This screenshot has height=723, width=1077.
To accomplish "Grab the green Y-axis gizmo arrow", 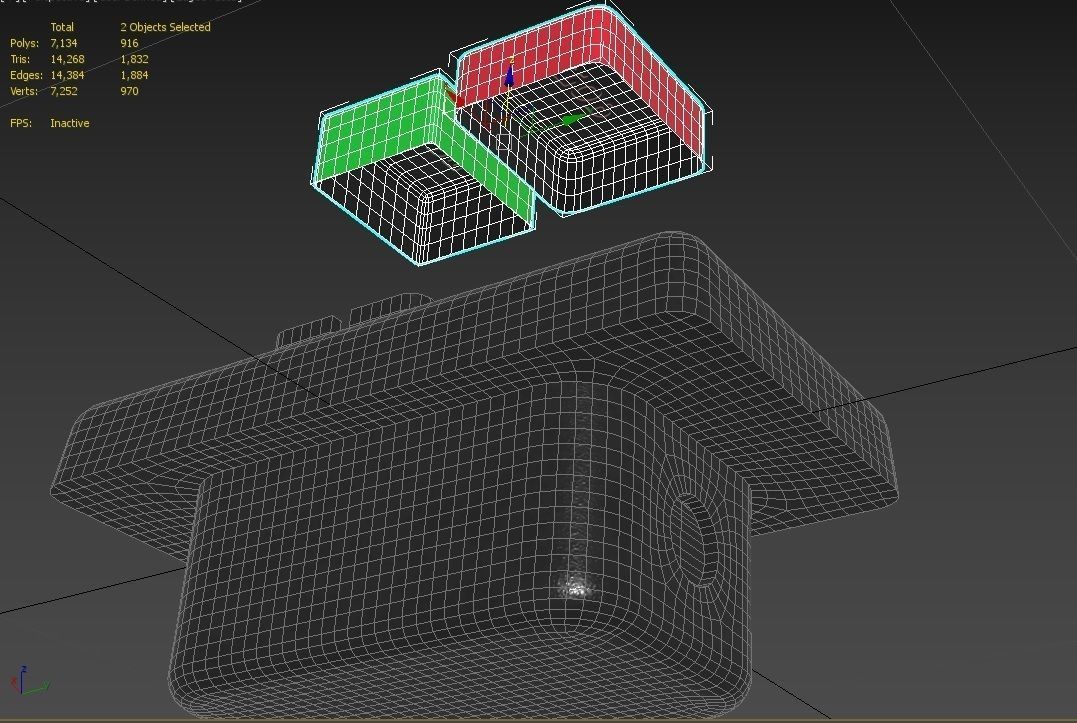I will 573,119.
